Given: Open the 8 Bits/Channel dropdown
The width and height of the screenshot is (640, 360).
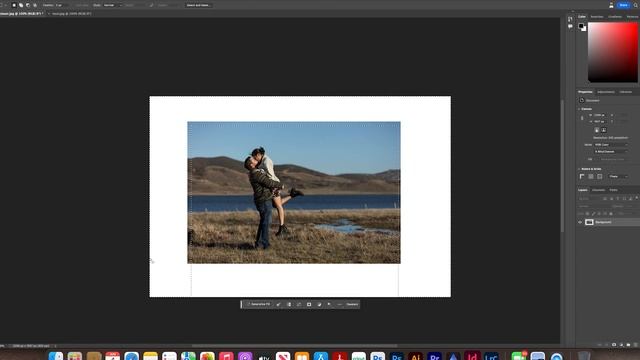Looking at the screenshot, I should tap(611, 151).
